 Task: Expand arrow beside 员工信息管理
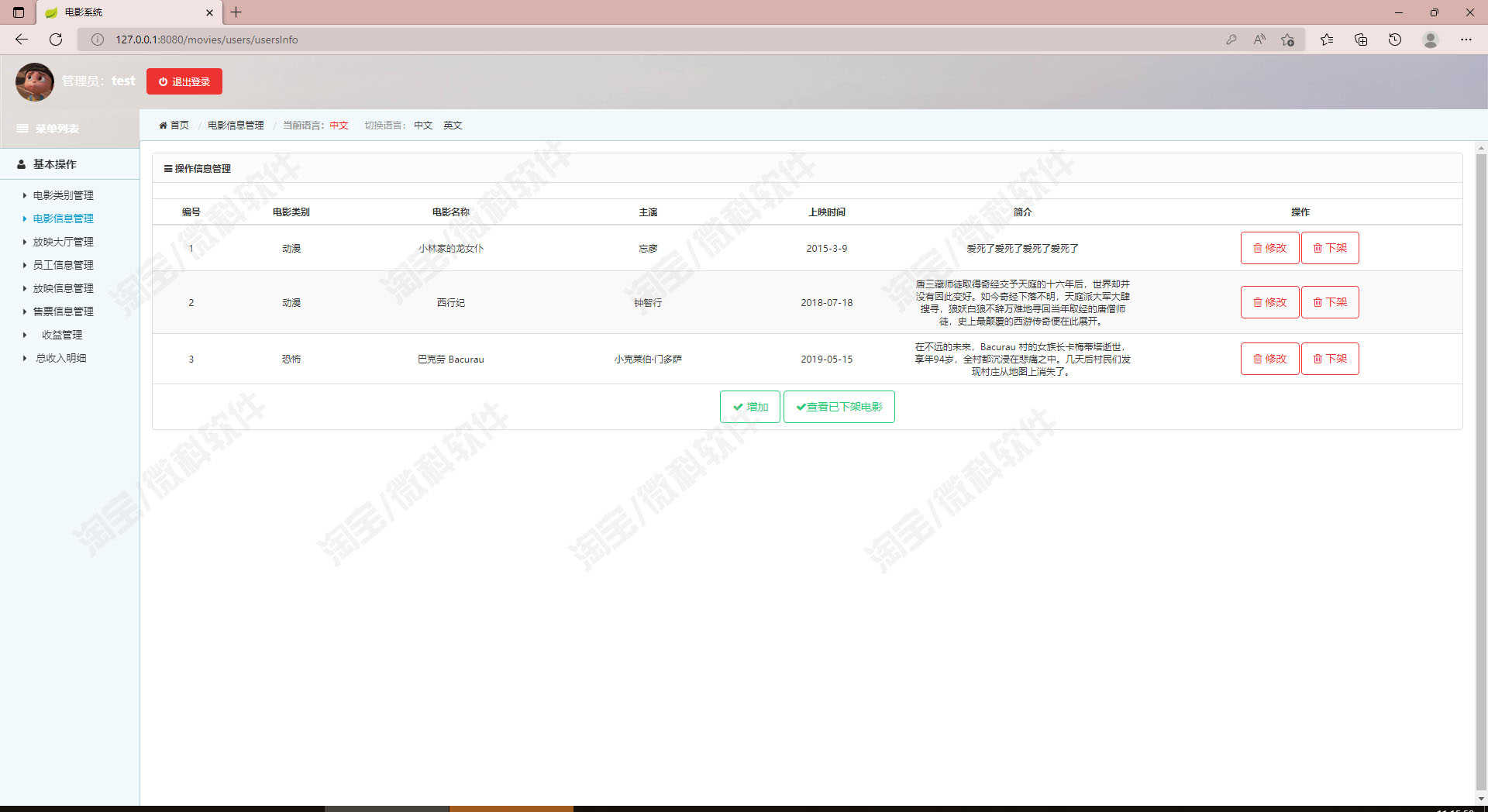[24, 265]
